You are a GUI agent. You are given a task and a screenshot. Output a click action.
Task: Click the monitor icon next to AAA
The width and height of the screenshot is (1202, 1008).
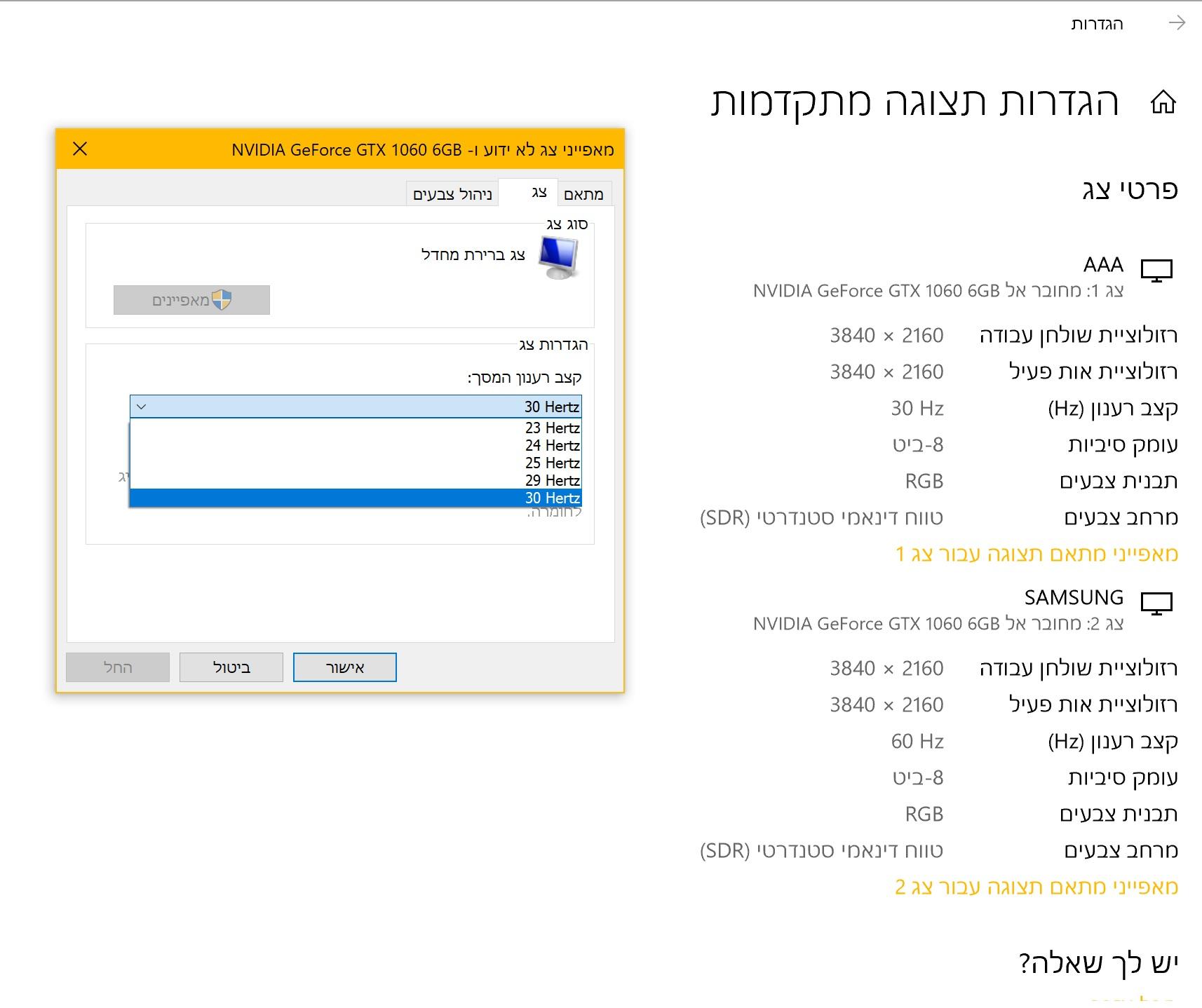tap(1156, 270)
